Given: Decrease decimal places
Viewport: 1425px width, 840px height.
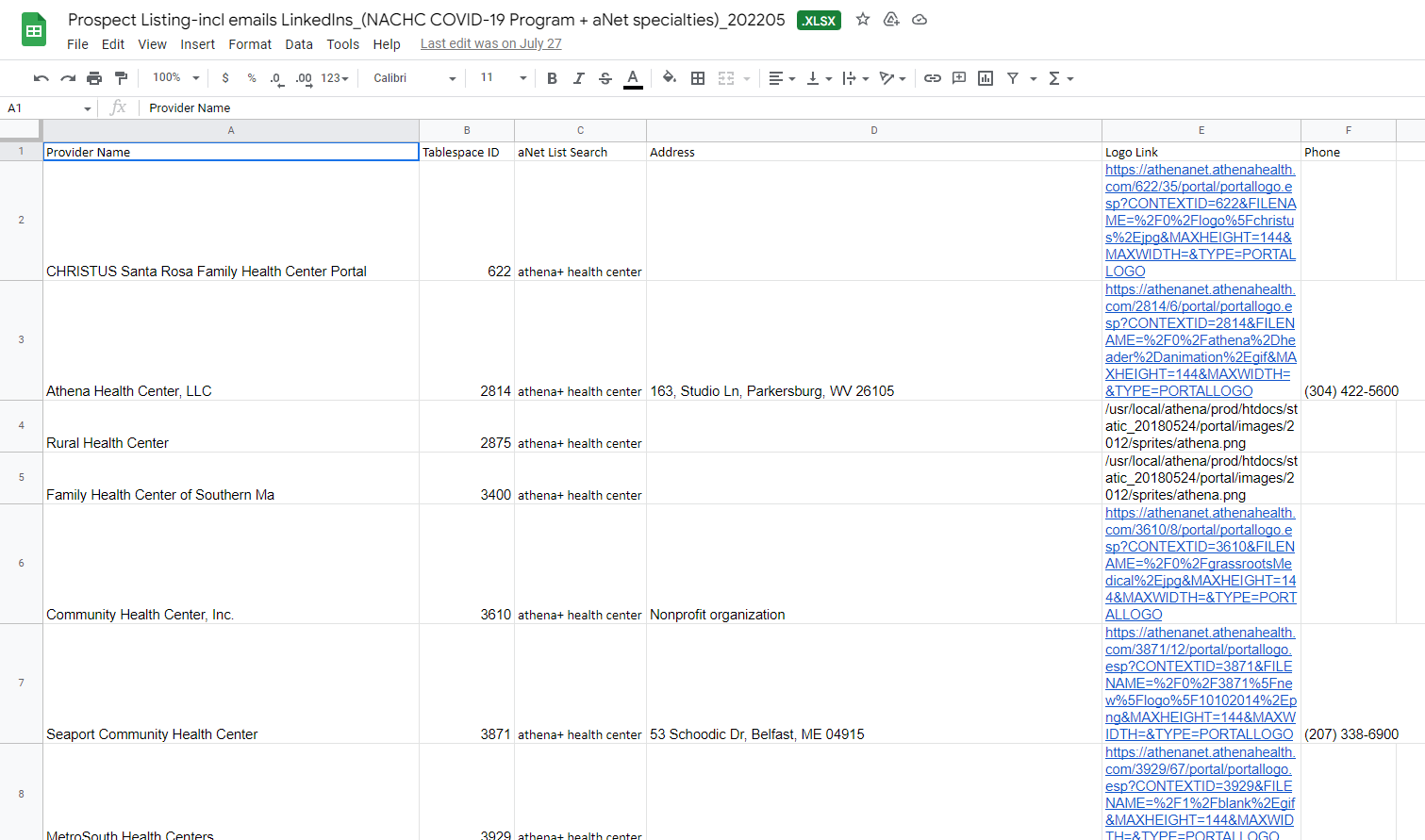Looking at the screenshot, I should coord(276,78).
